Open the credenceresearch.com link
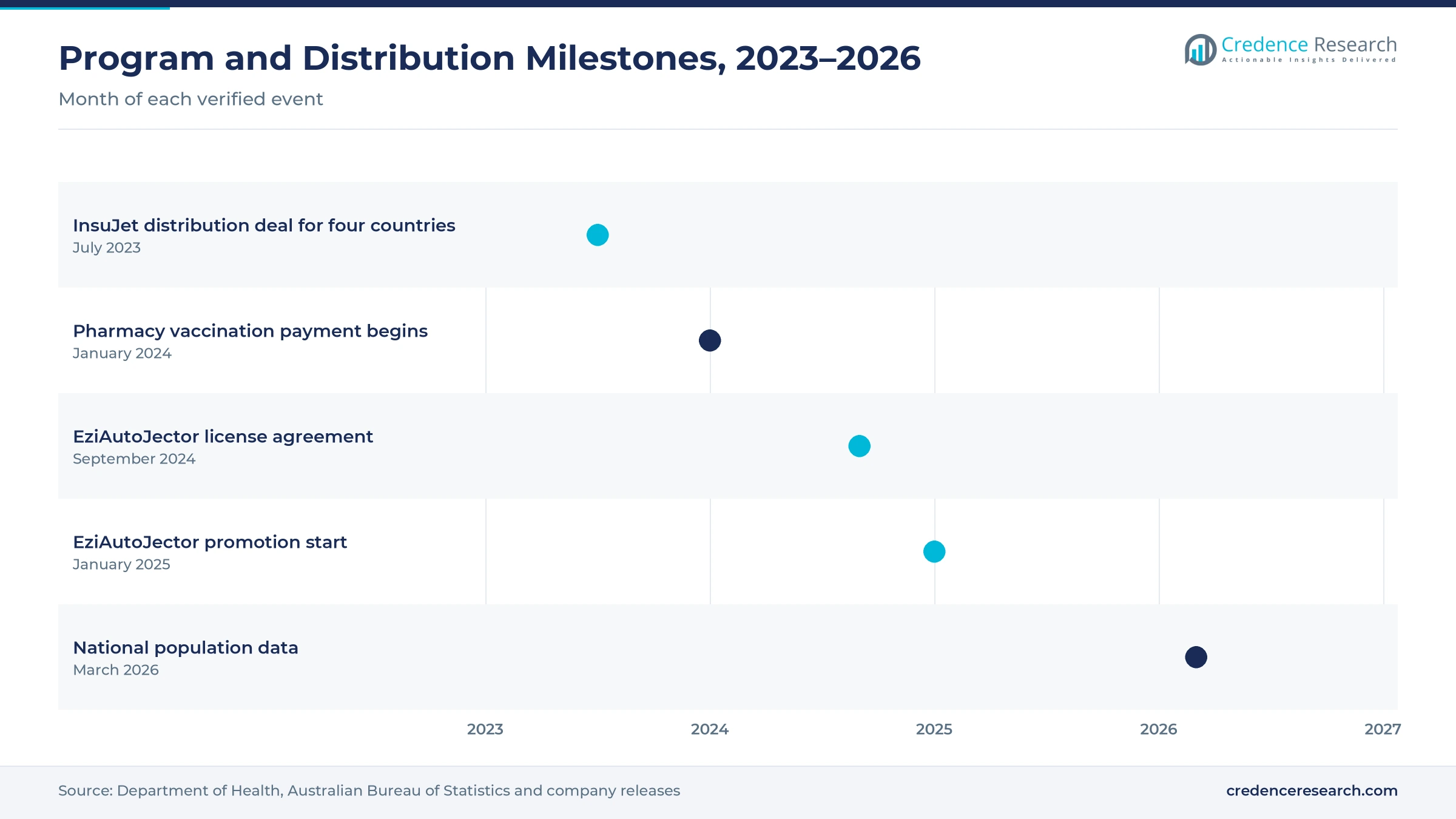Image resolution: width=1456 pixels, height=819 pixels. pos(1312,790)
